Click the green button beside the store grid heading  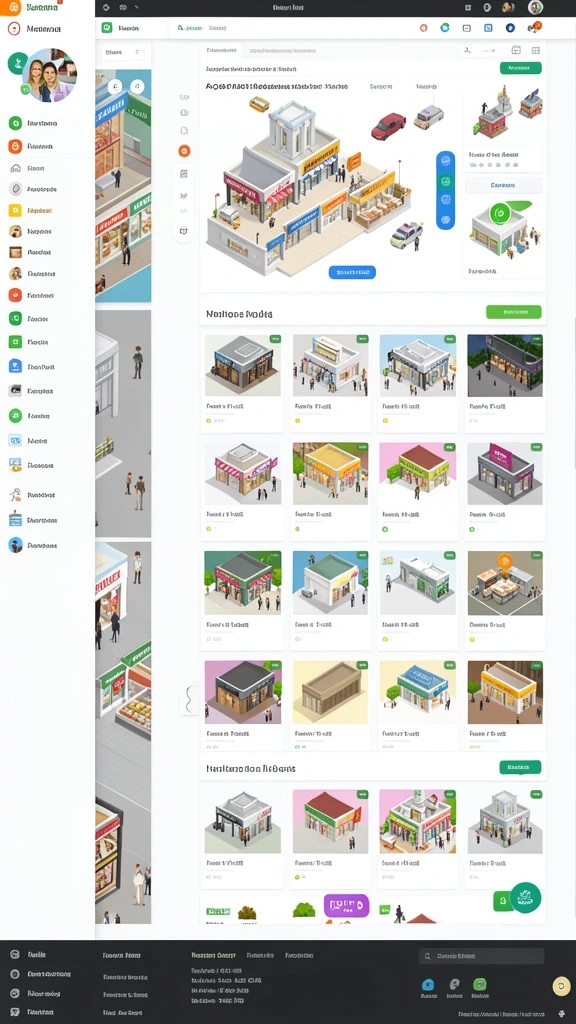point(513,312)
